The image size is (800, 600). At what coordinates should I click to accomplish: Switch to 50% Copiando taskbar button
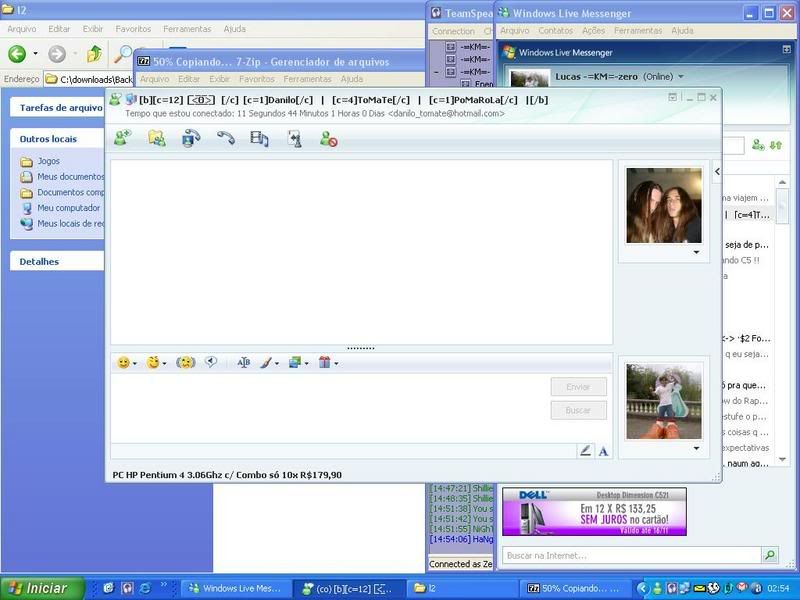click(573, 588)
